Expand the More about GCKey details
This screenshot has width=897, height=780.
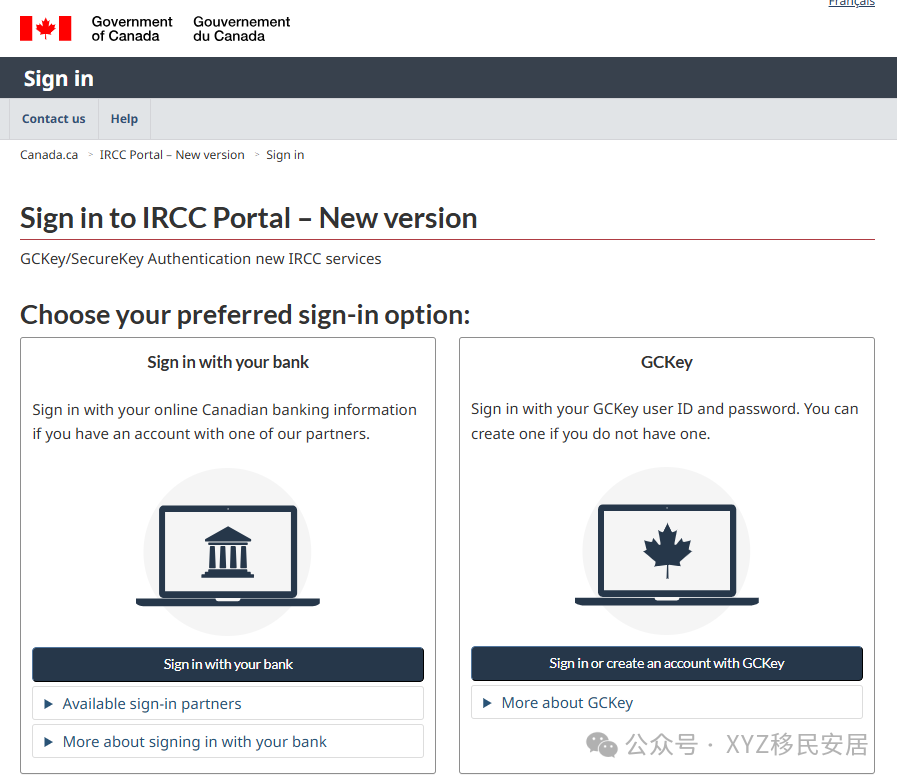[x=666, y=702]
